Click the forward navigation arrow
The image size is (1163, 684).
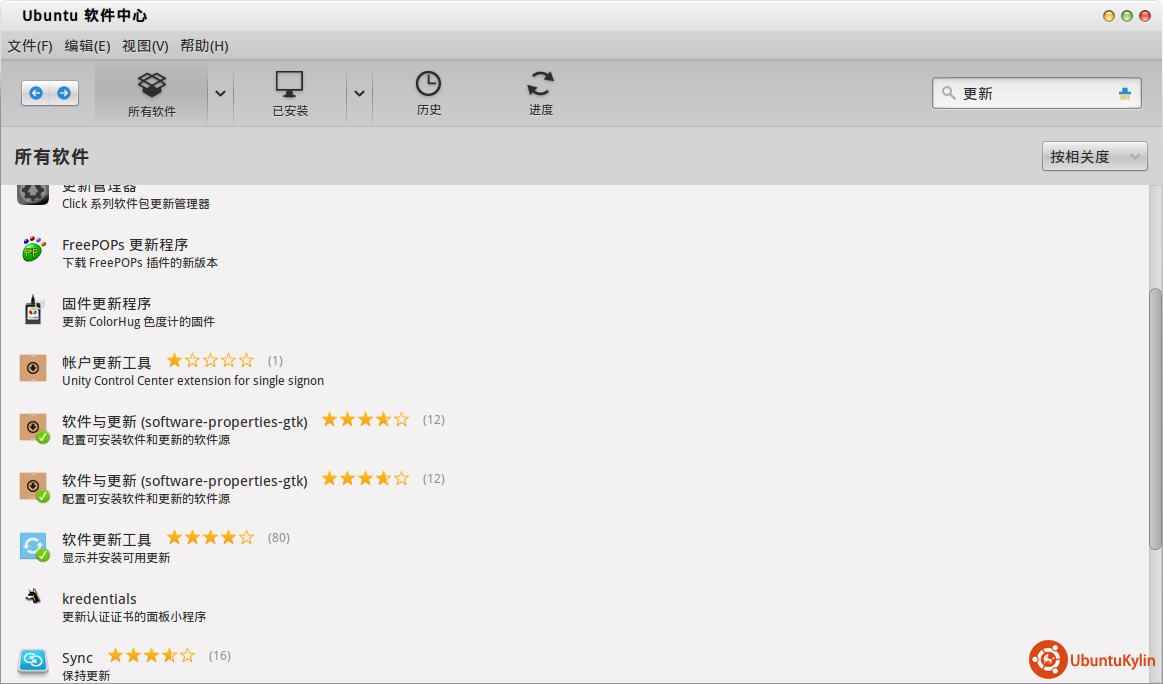(x=64, y=93)
